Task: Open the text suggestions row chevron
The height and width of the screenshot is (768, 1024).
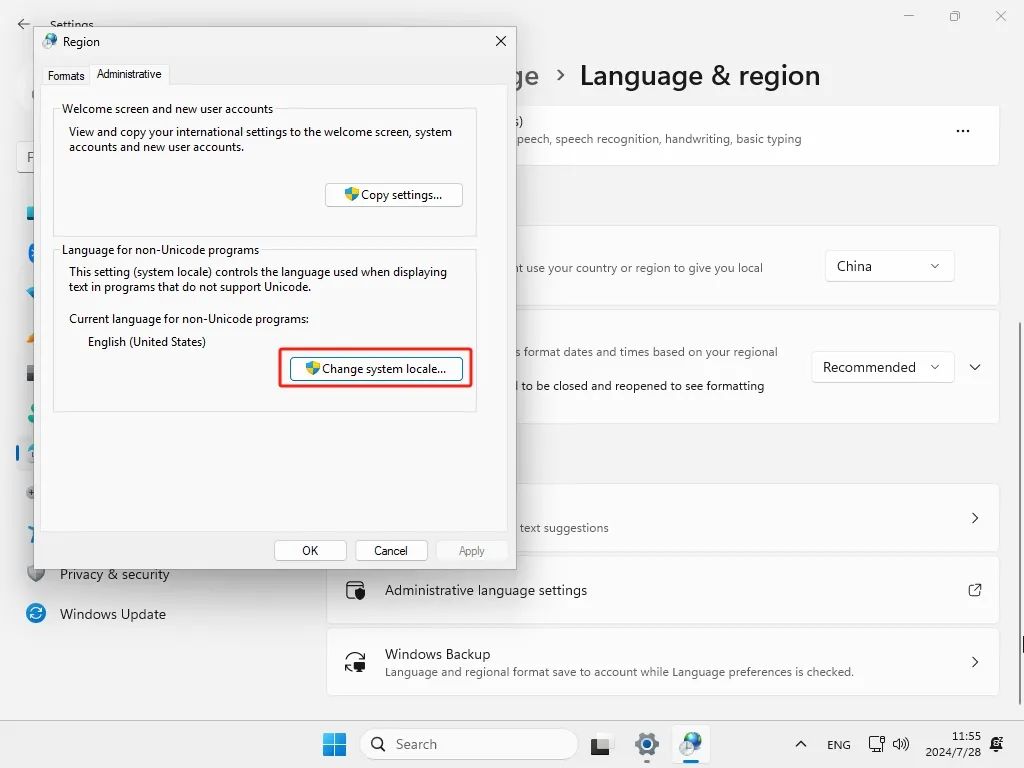Action: (x=975, y=518)
